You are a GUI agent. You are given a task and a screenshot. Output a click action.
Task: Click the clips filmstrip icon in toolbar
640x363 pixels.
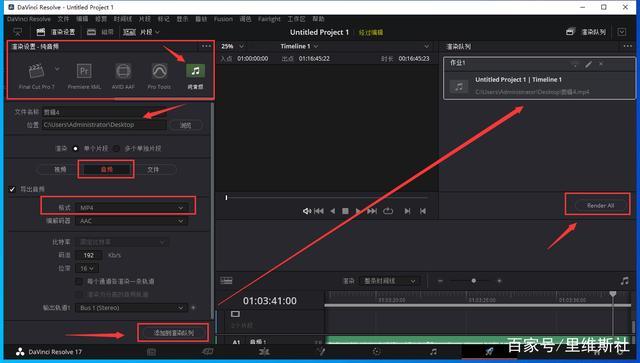pos(129,32)
